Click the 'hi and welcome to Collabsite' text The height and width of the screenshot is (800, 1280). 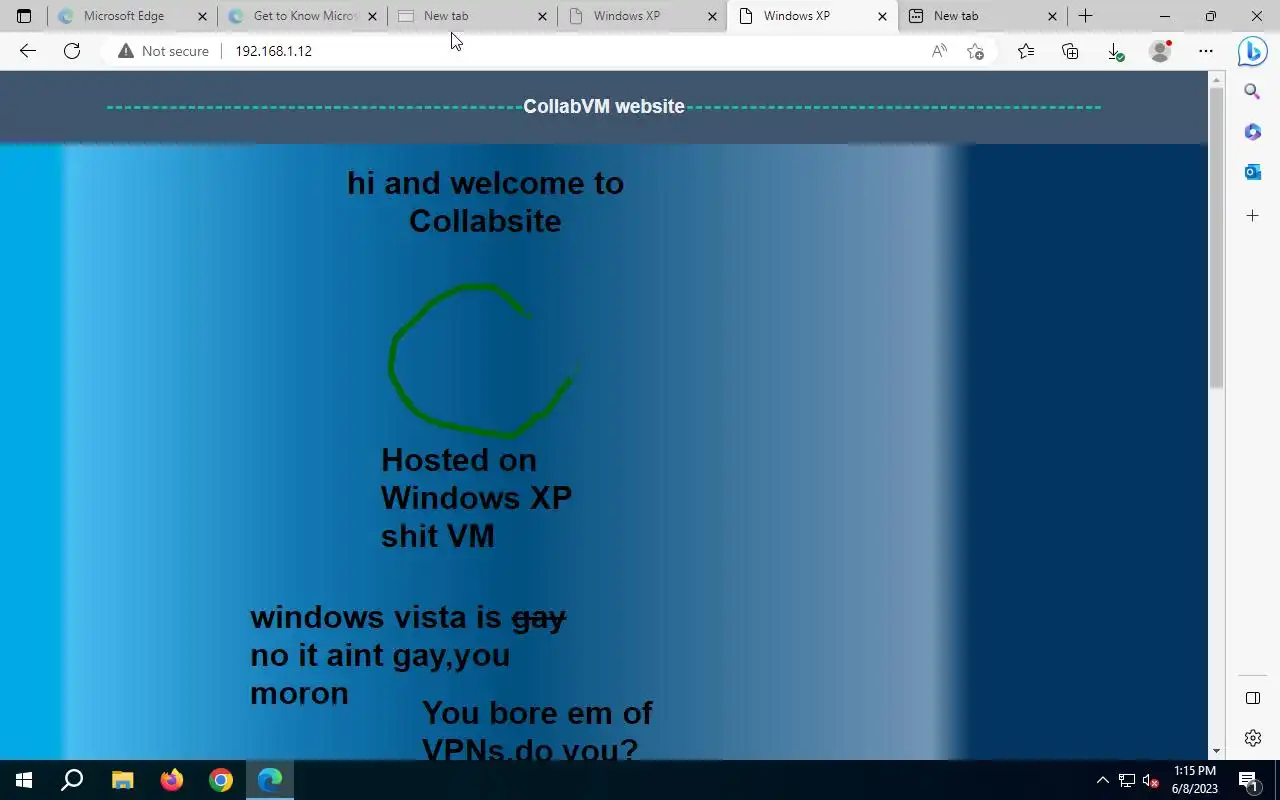click(x=485, y=202)
